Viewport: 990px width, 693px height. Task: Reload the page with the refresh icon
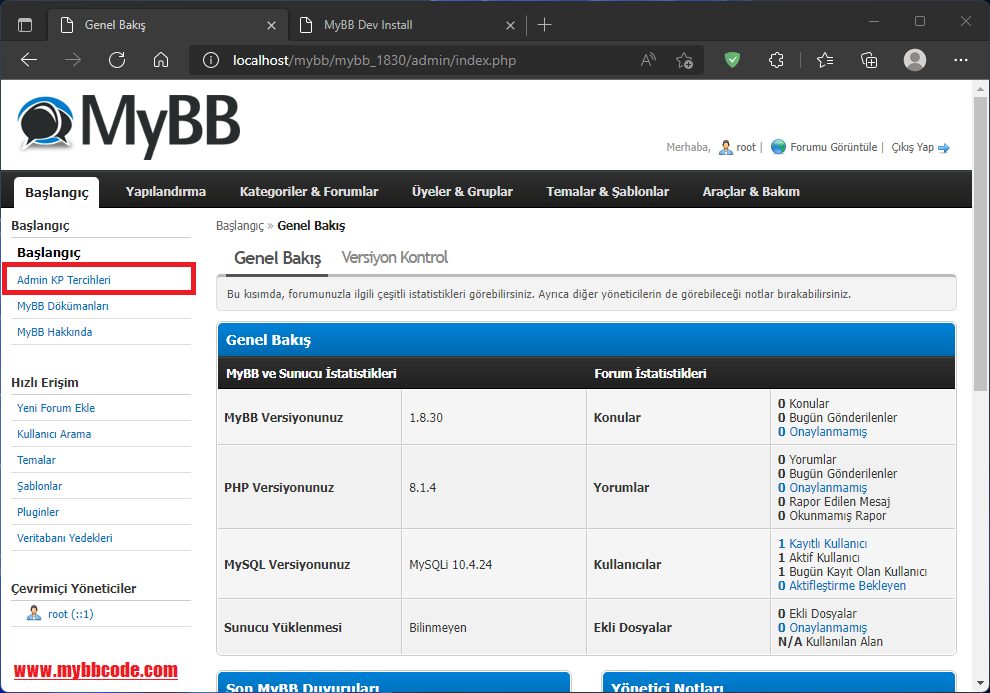coord(117,60)
